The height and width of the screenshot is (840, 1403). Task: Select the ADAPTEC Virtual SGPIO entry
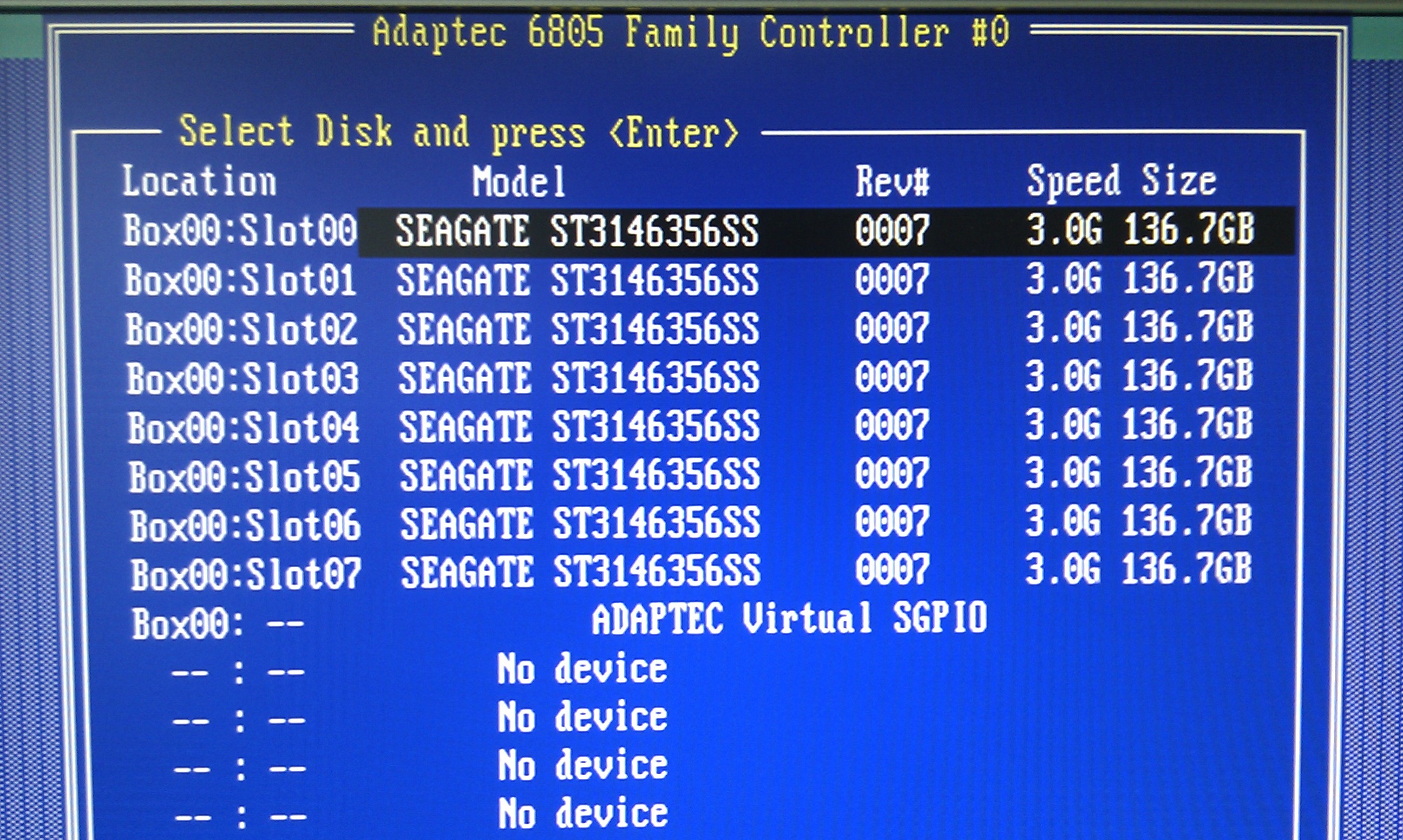[x=789, y=619]
